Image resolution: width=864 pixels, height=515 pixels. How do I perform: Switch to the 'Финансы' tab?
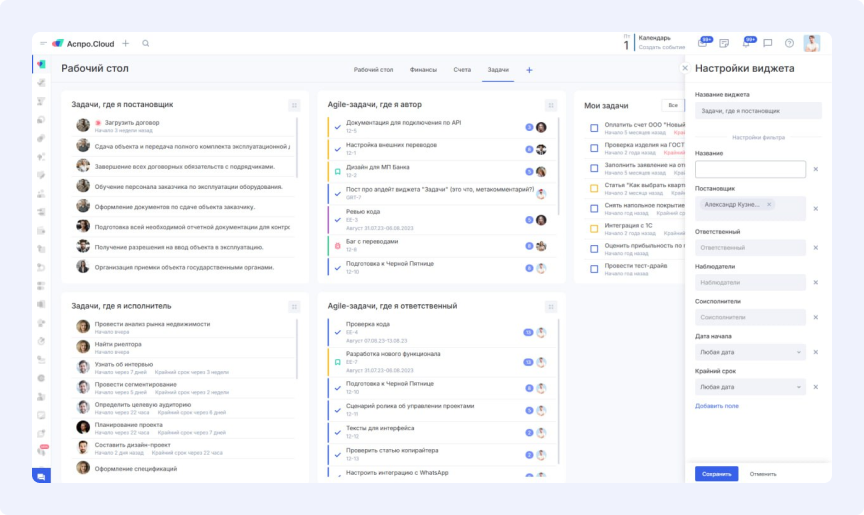423,70
